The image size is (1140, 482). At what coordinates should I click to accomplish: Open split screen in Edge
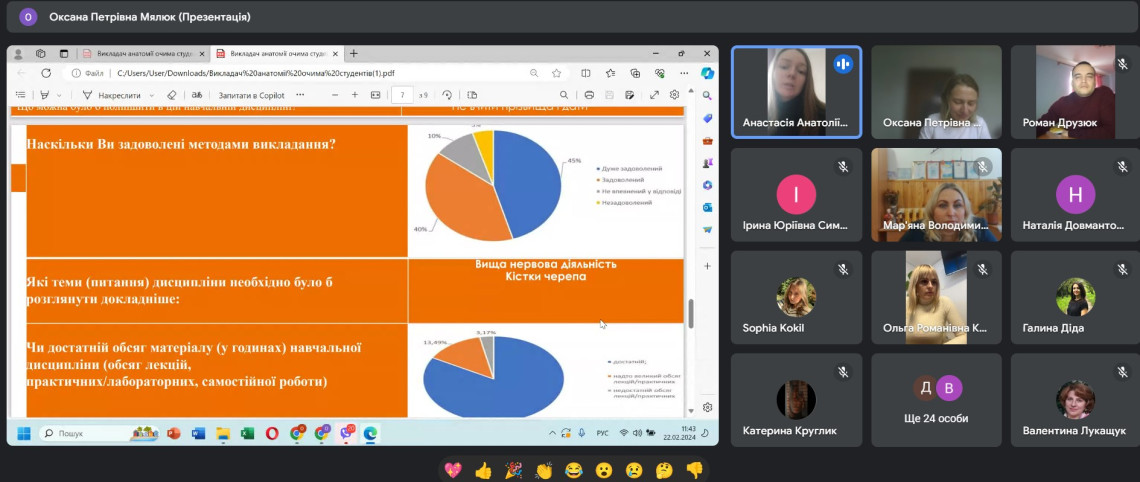click(586, 73)
